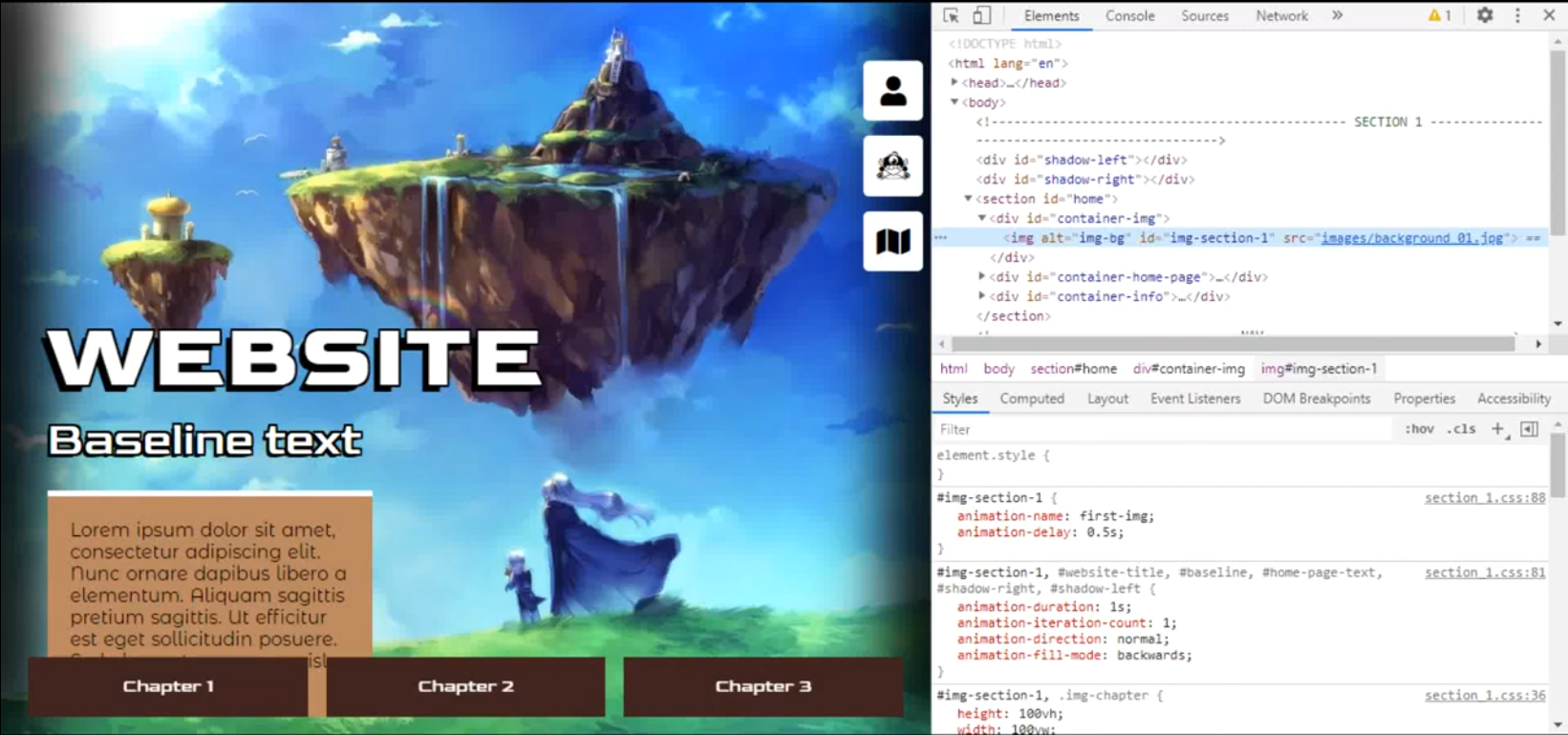Click the Chapter 2 button
The height and width of the screenshot is (735, 1568).
point(465,686)
